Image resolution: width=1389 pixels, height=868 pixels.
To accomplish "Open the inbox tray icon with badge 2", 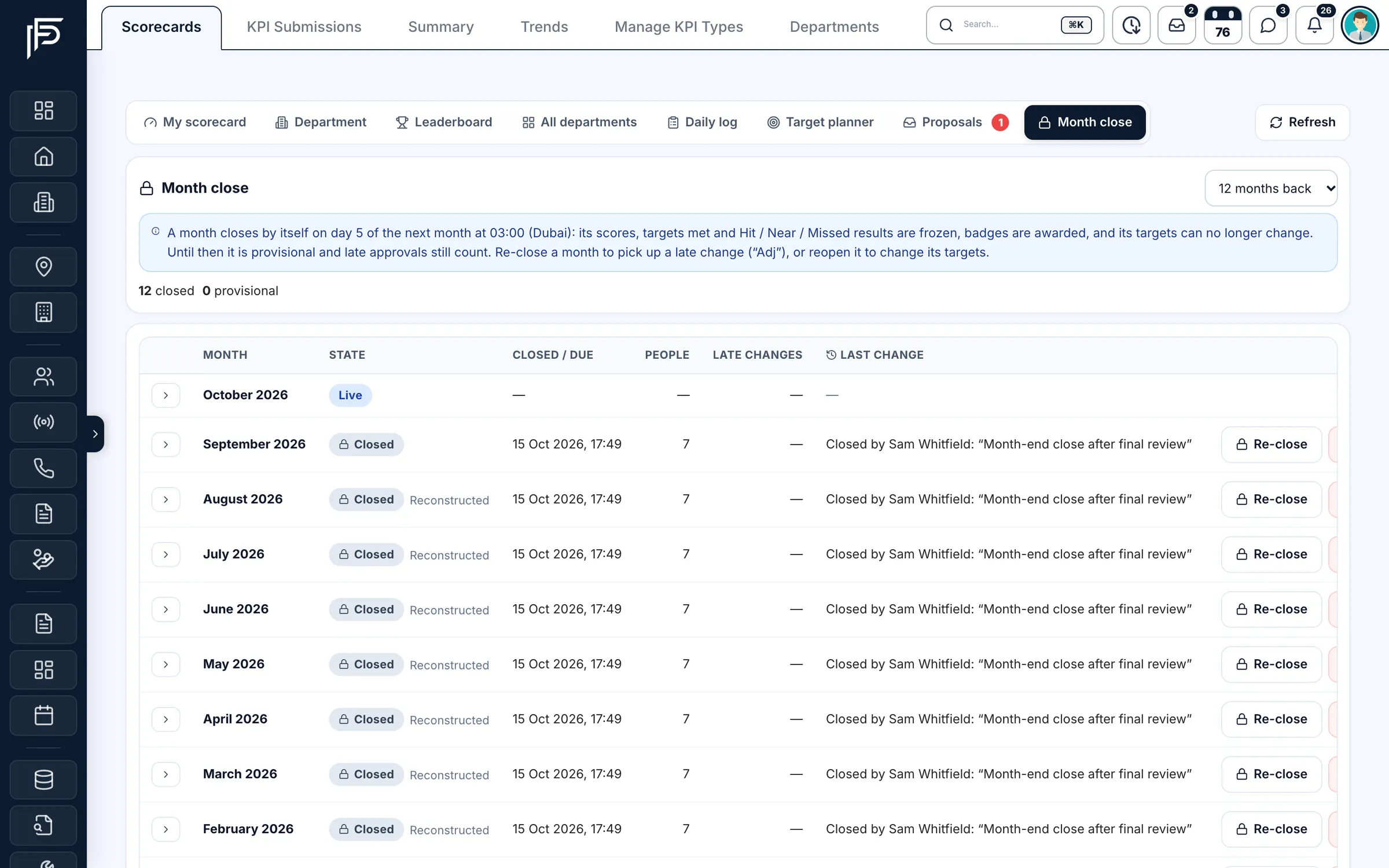I will point(1177,25).
